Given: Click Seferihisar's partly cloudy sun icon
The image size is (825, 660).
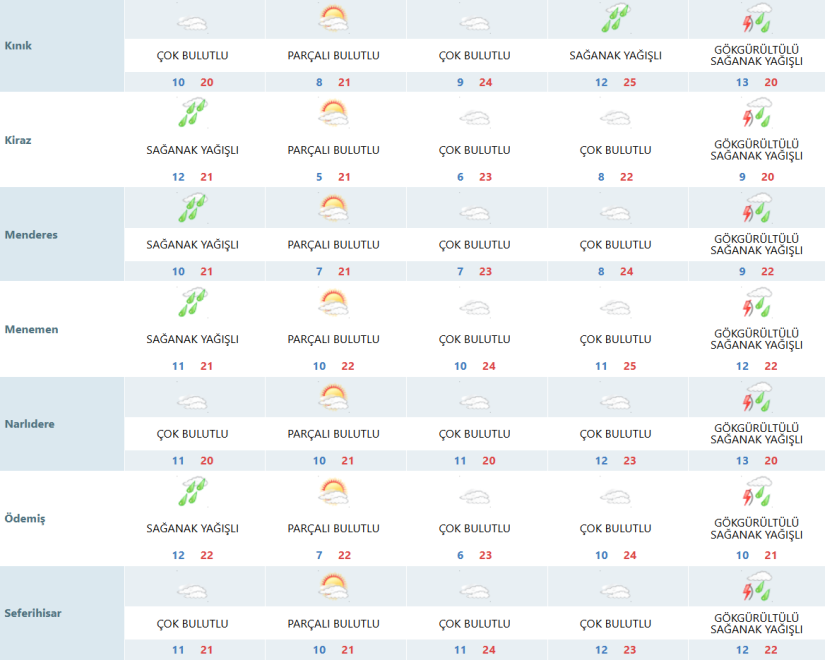Looking at the screenshot, I should click(333, 589).
